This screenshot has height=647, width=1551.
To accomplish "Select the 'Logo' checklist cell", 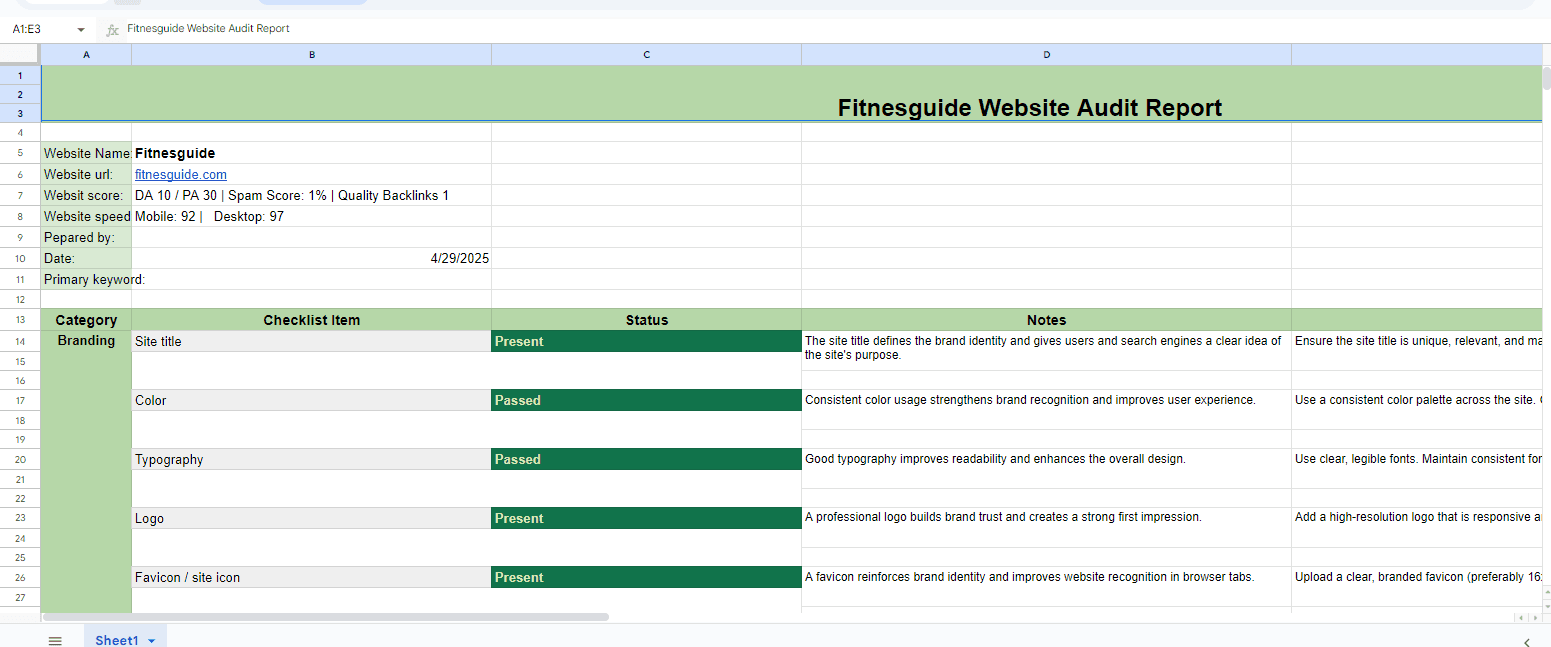I will [x=311, y=518].
